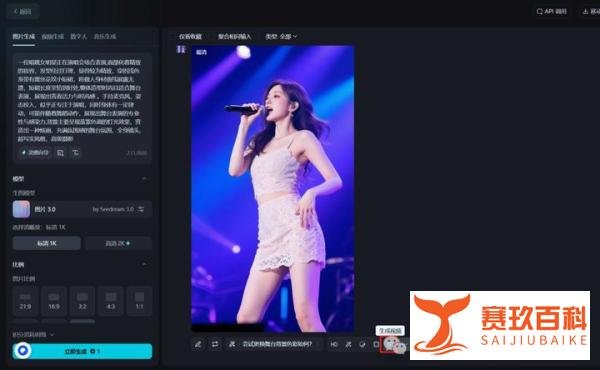
Task: Click the expand image icon next to HD
Action: pos(348,344)
